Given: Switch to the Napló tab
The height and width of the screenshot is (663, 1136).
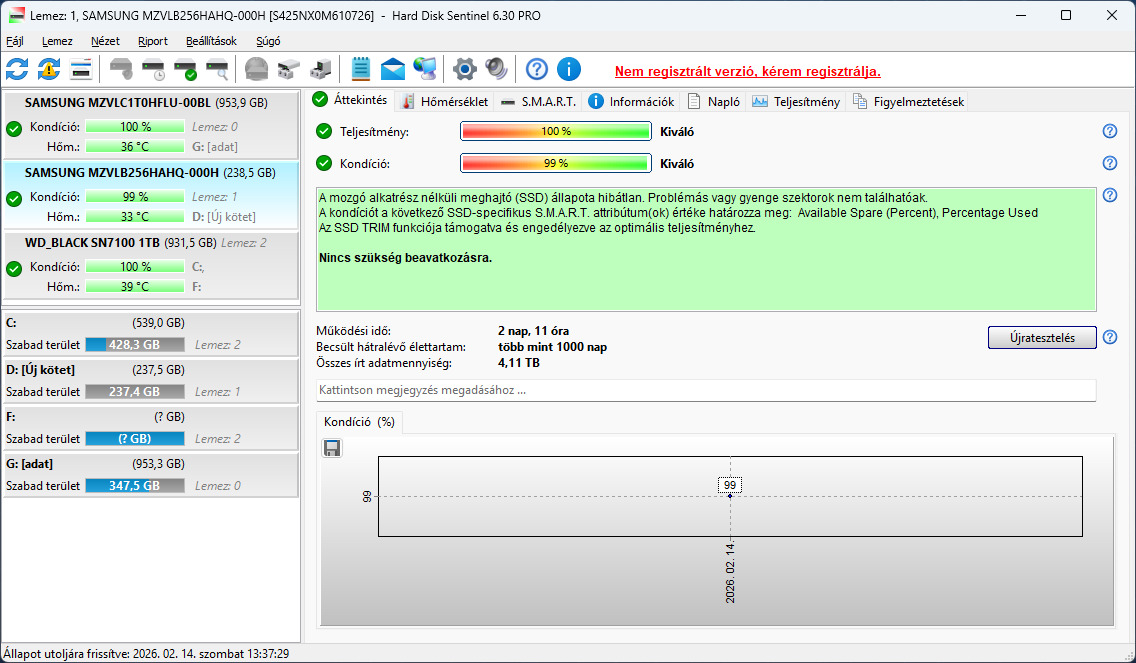Looking at the screenshot, I should pos(714,101).
